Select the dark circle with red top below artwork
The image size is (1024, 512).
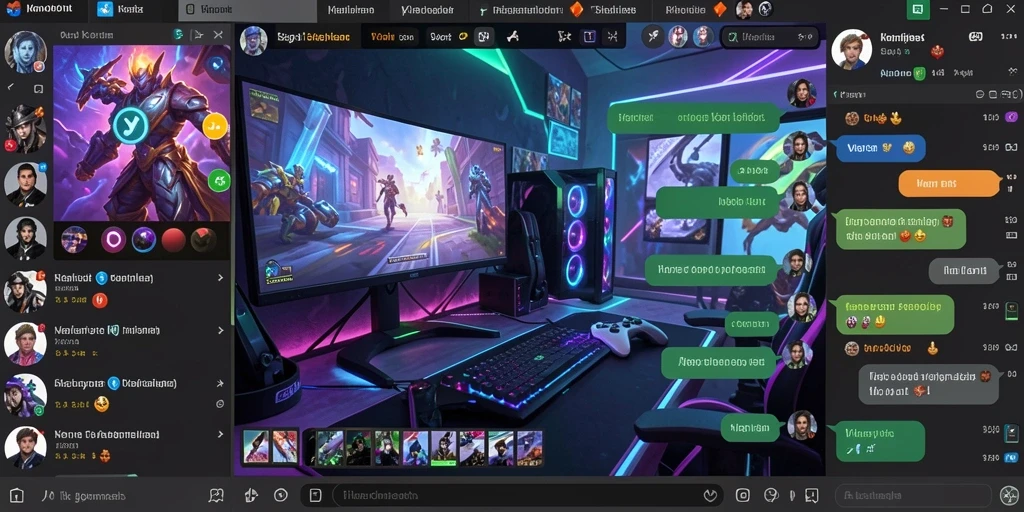pyautogui.click(x=203, y=240)
